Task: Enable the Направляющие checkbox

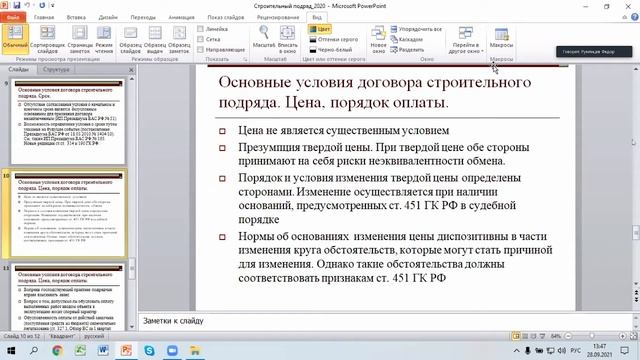Action: 200,49
